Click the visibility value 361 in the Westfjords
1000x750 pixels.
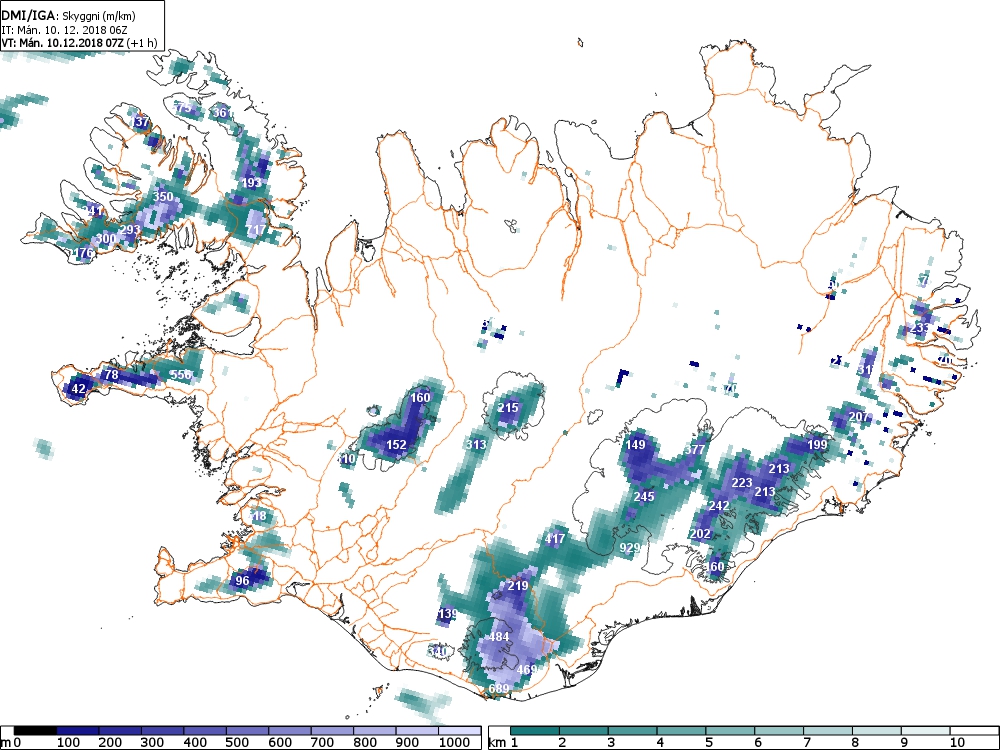tap(223, 112)
